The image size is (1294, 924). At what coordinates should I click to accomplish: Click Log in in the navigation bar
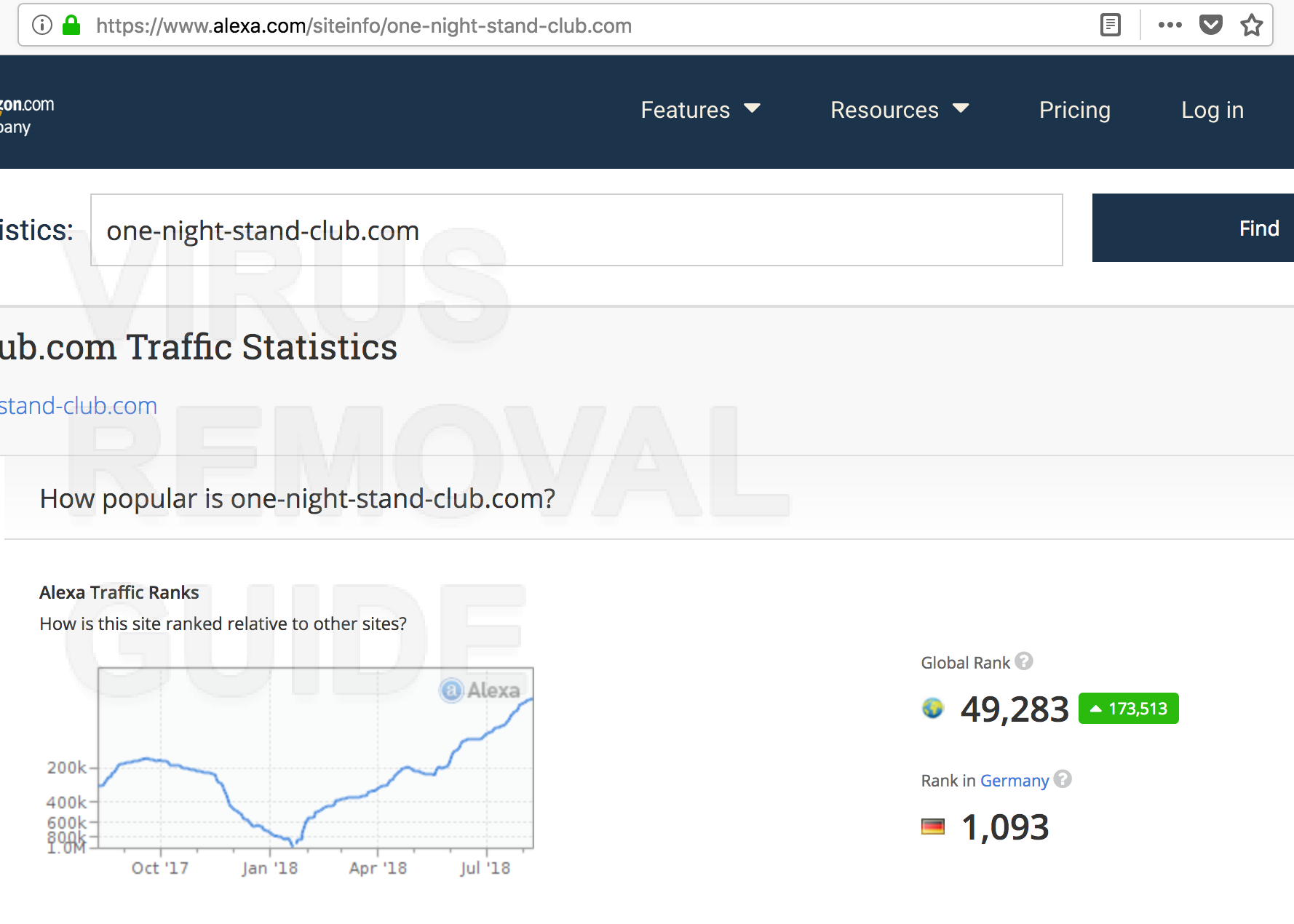coord(1212,110)
